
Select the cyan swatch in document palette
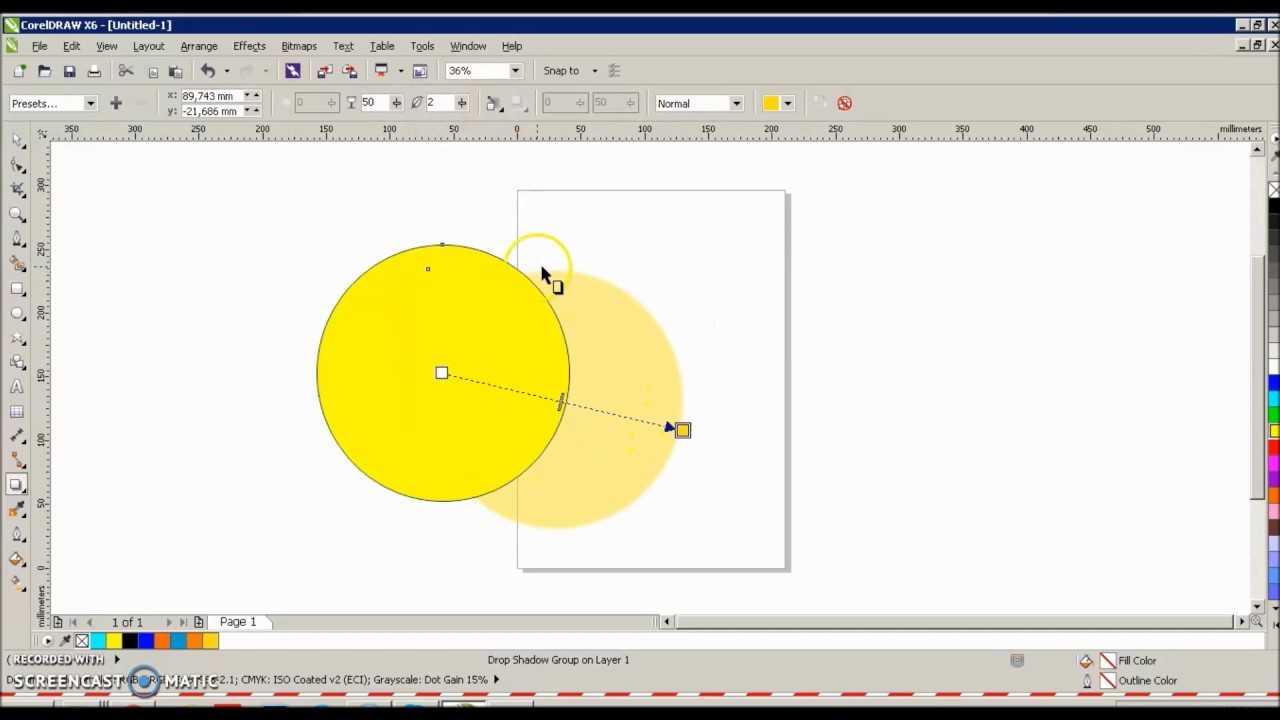[x=98, y=641]
